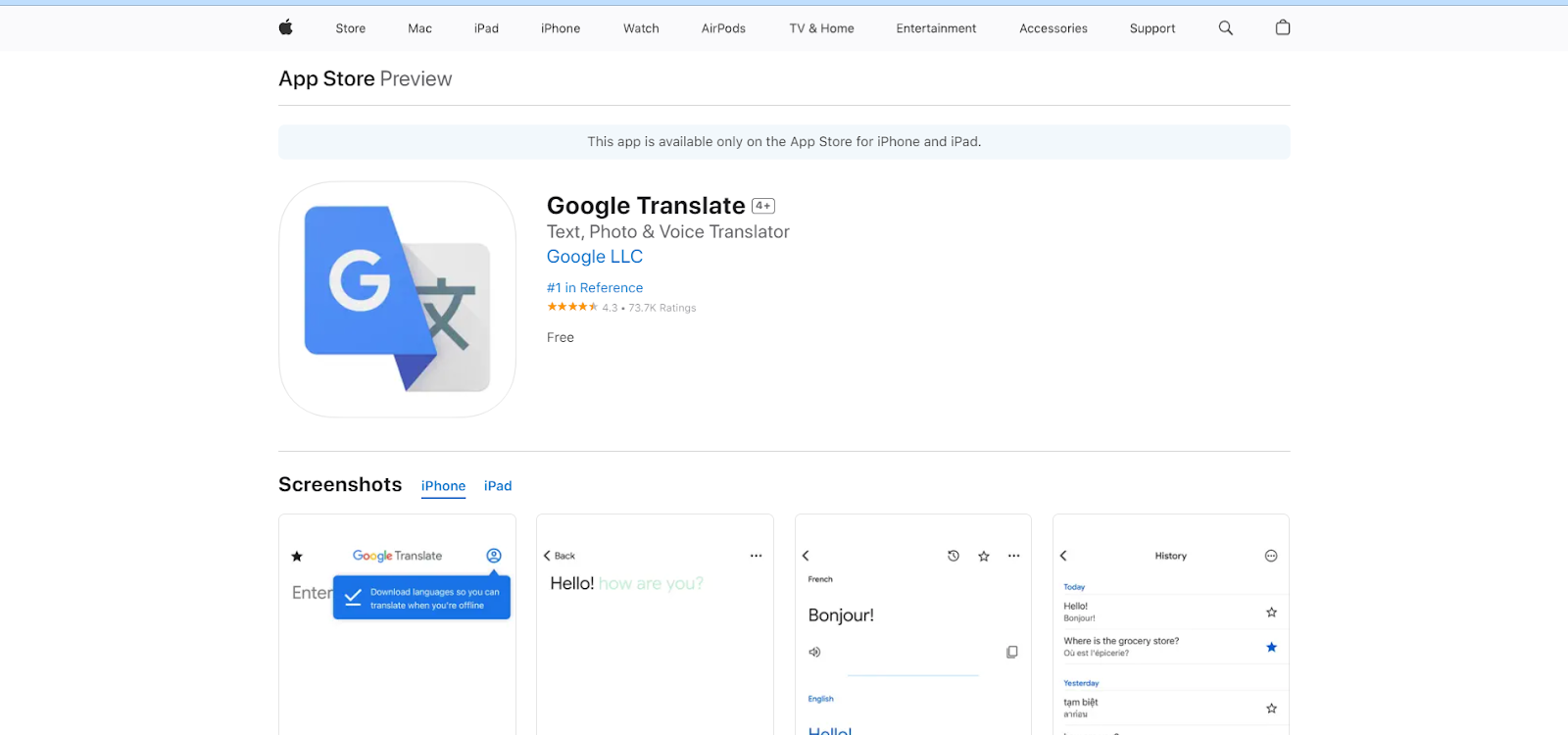Open the iPad navigation item
The image size is (1568, 735).
486,28
